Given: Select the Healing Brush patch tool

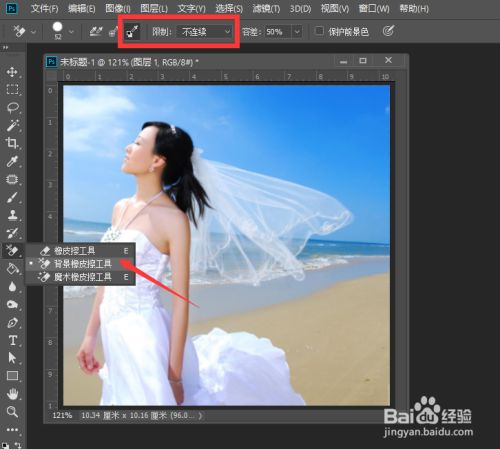Looking at the screenshot, I should click(12, 179).
